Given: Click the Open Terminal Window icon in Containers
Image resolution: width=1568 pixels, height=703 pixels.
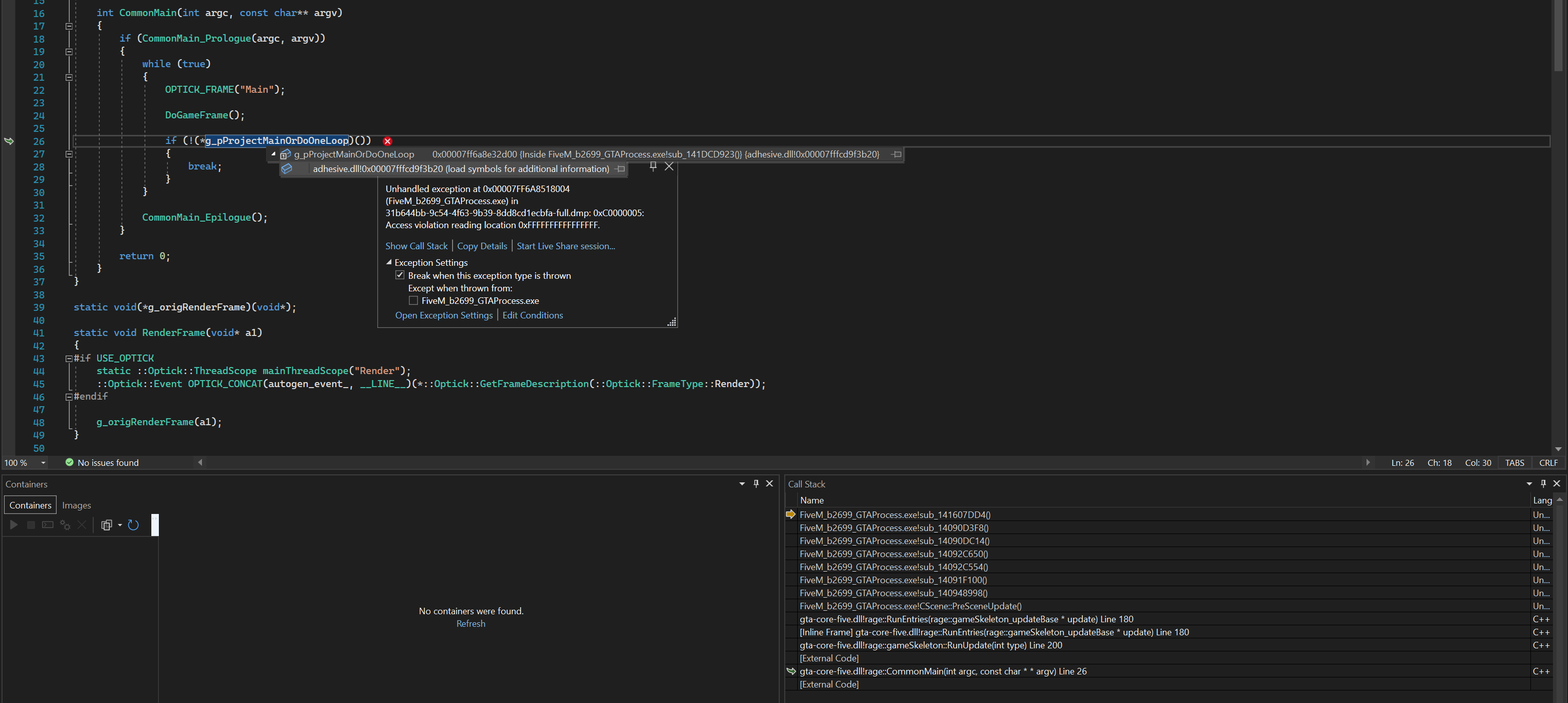Looking at the screenshot, I should coord(48,524).
